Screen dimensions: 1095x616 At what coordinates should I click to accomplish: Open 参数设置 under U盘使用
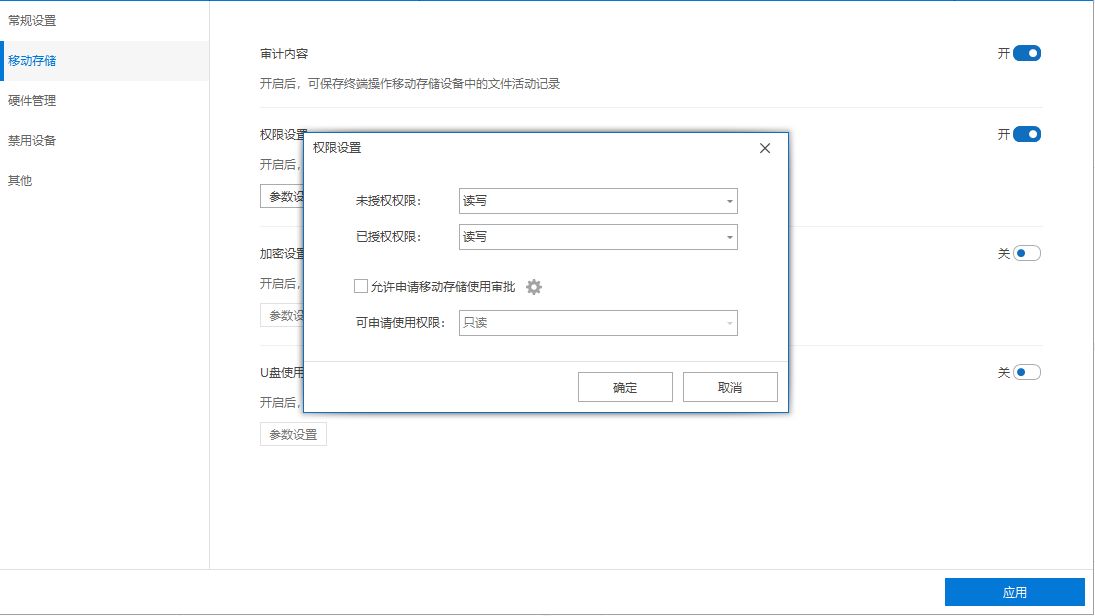pos(293,434)
